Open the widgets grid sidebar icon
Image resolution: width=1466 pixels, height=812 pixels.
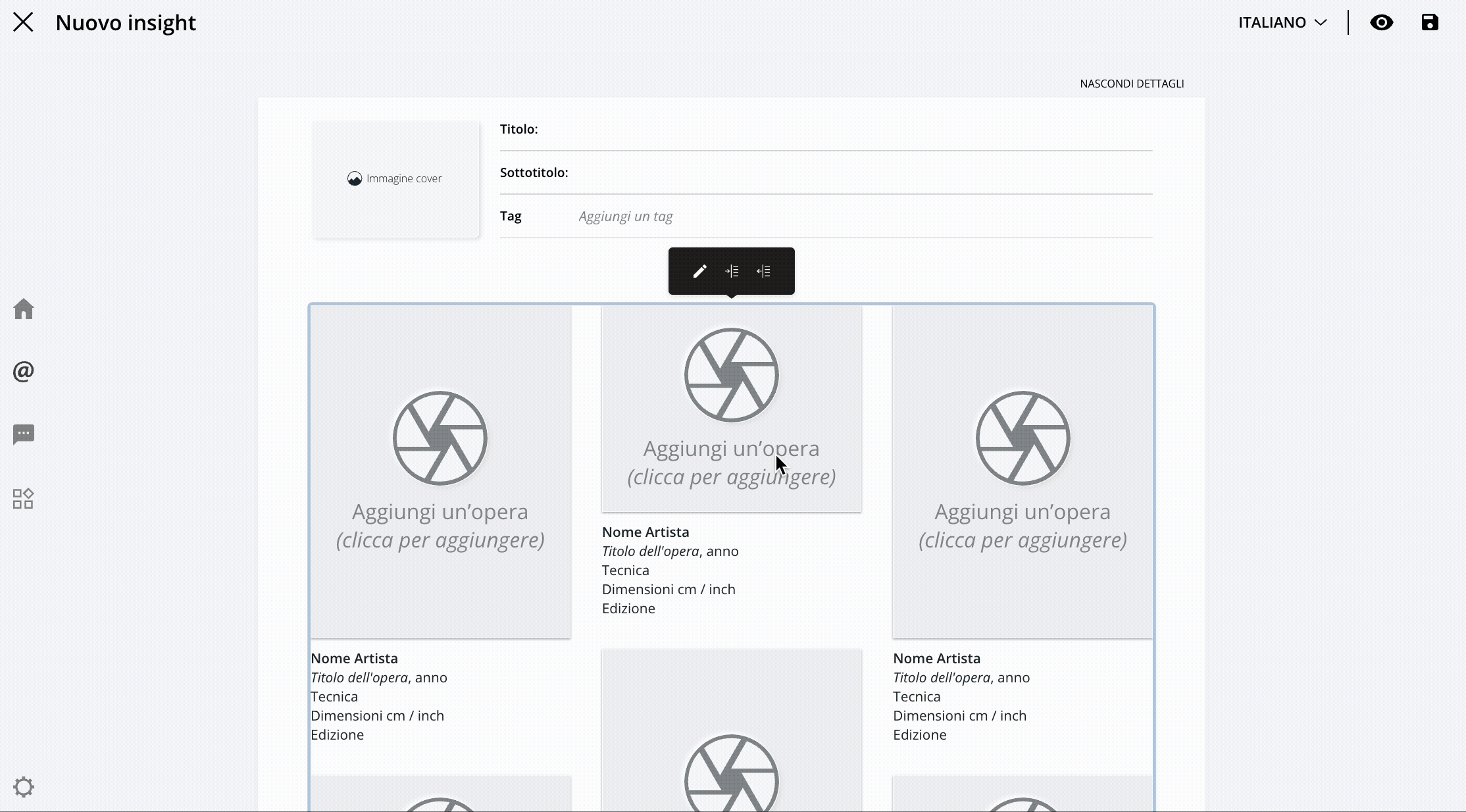click(24, 499)
